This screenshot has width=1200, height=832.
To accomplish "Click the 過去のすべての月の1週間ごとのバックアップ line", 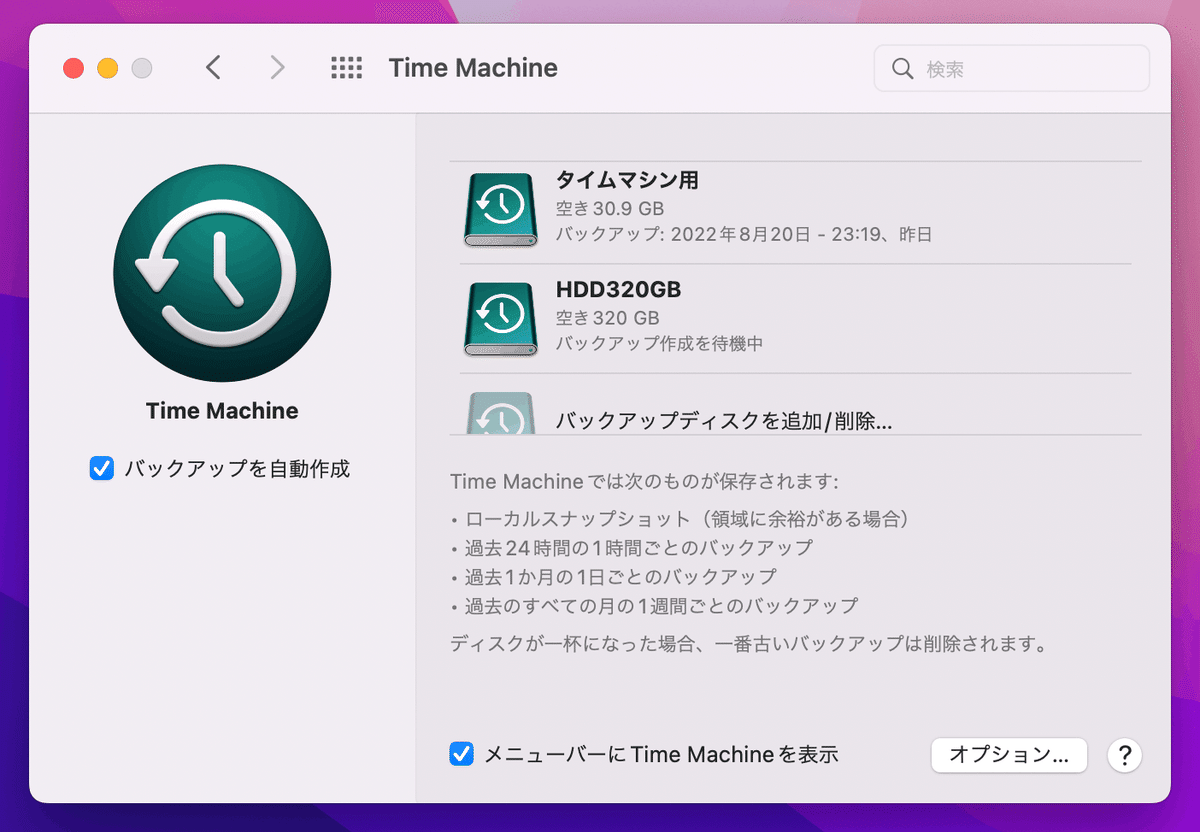I will 655,606.
